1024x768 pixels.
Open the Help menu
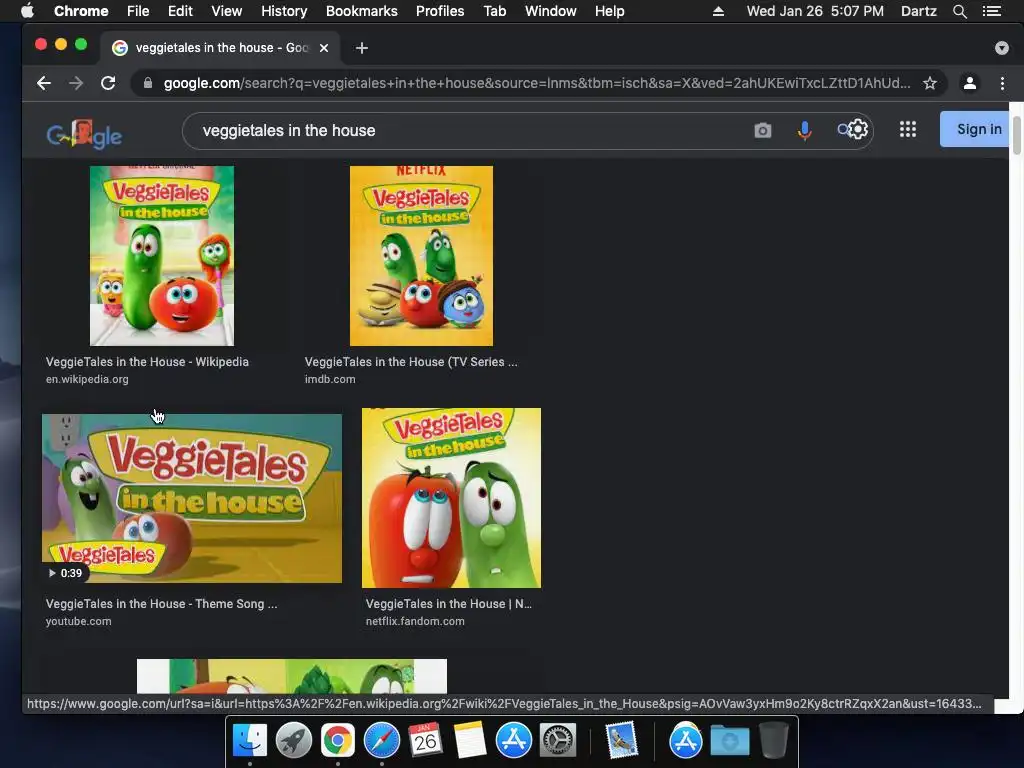[x=609, y=11]
